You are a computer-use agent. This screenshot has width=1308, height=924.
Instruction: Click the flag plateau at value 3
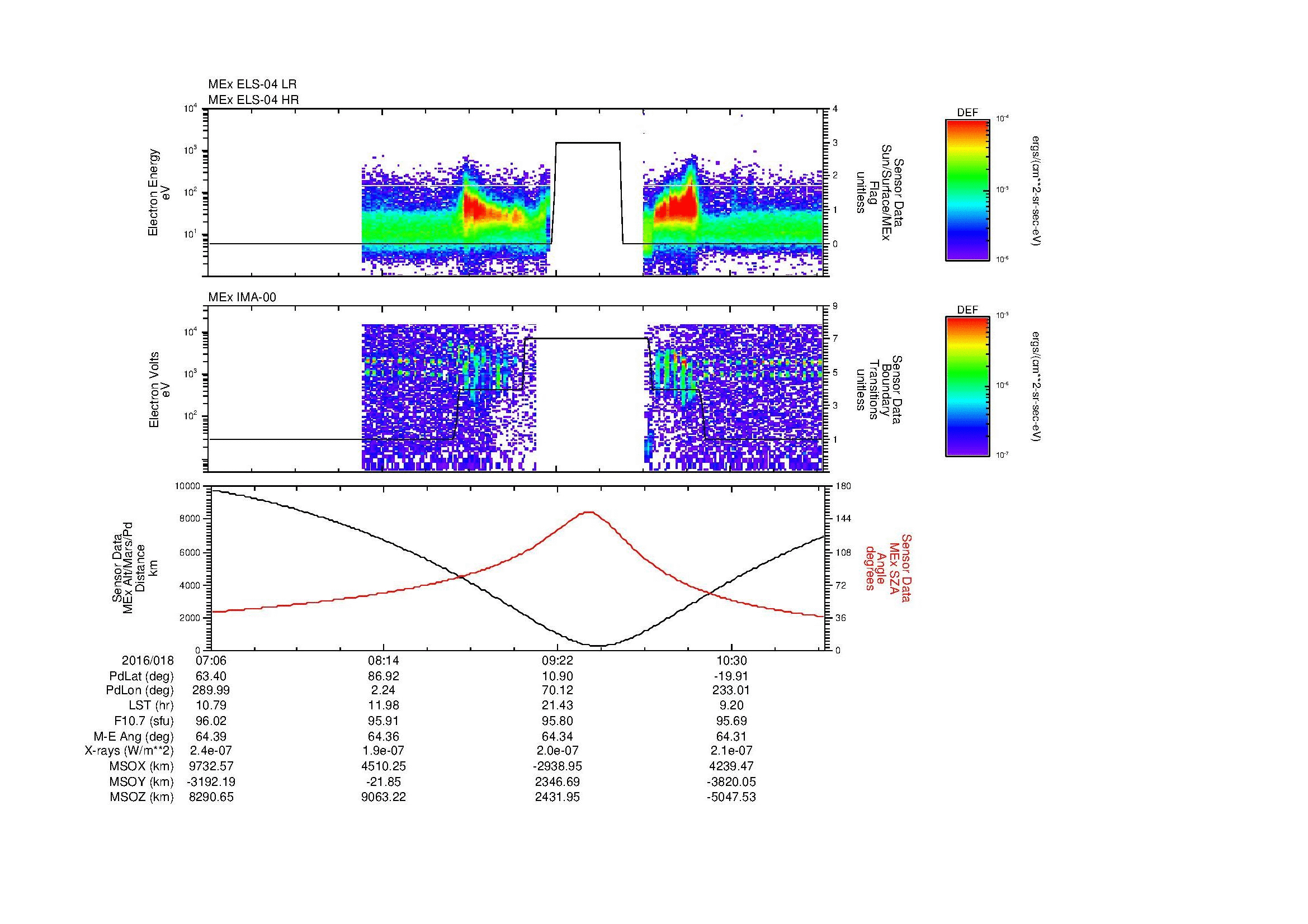(588, 143)
